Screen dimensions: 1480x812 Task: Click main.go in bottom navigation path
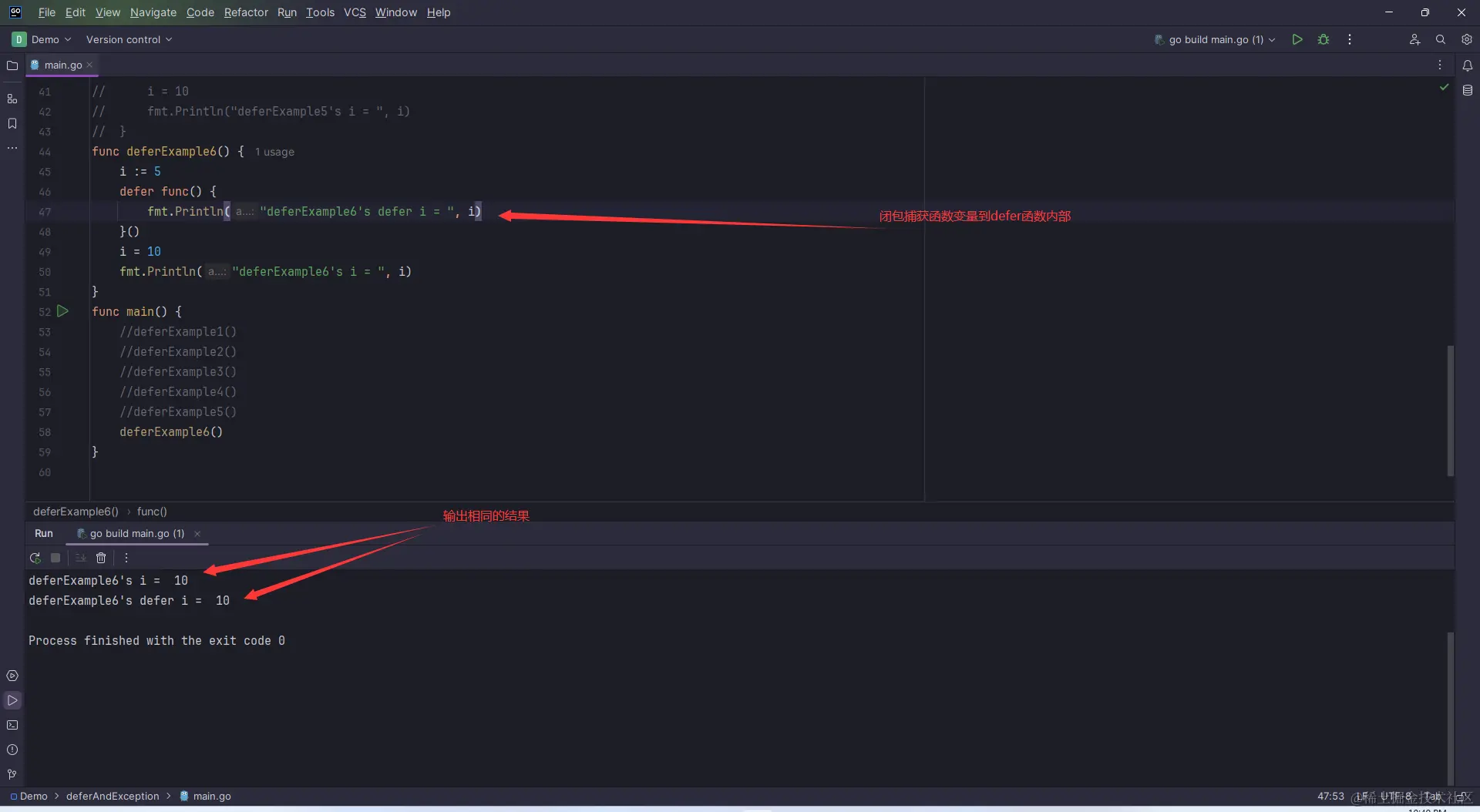206,796
